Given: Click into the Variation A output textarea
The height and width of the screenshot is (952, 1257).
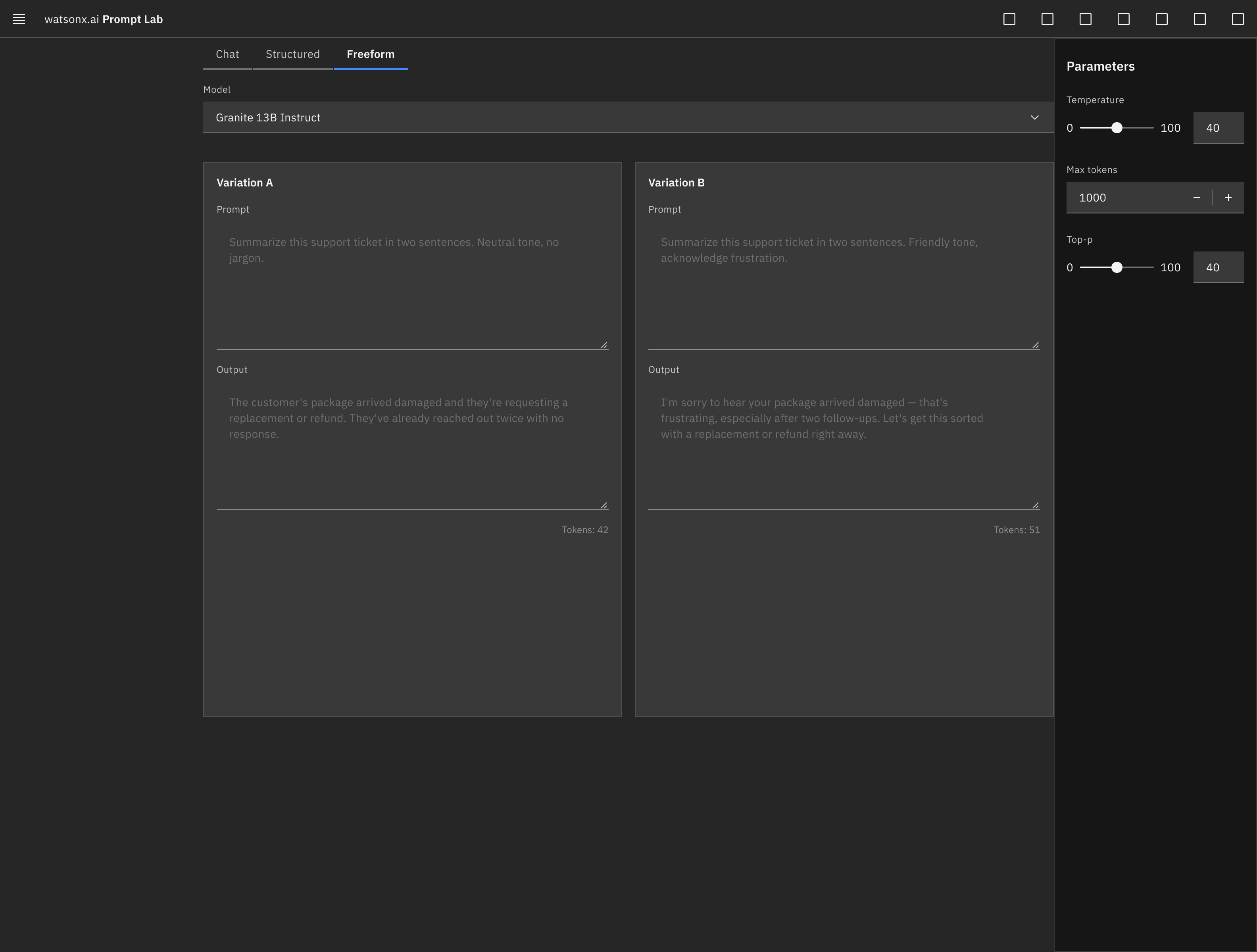Looking at the screenshot, I should pos(412,446).
